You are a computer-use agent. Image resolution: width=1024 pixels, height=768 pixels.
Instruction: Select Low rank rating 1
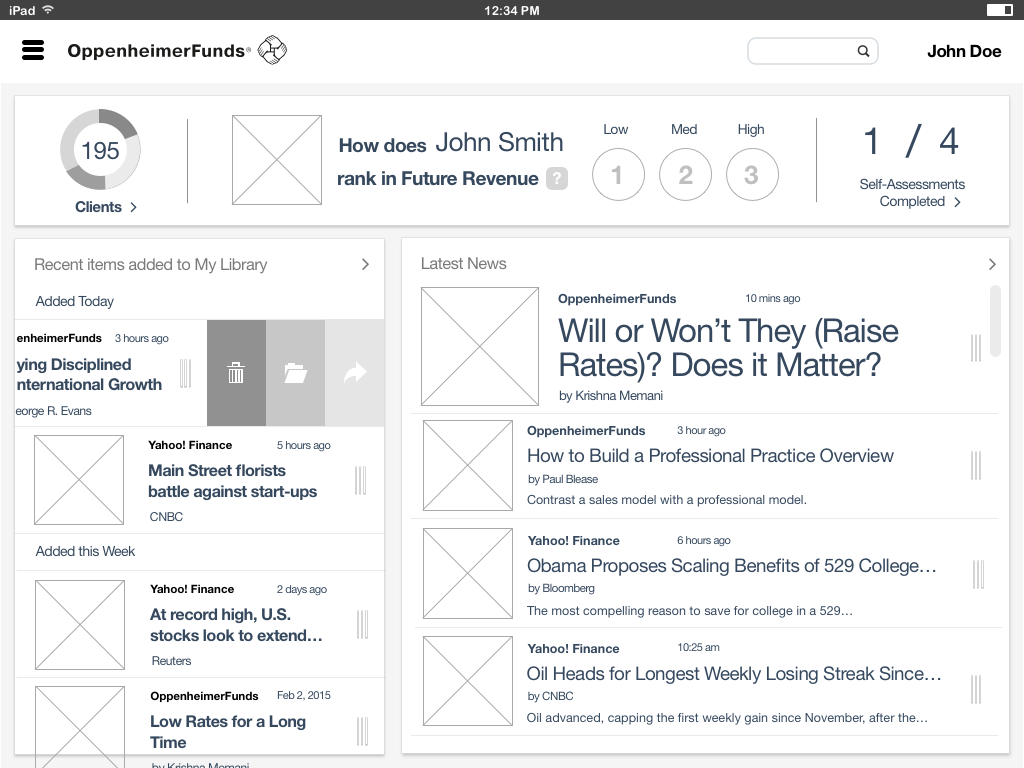[x=618, y=174]
